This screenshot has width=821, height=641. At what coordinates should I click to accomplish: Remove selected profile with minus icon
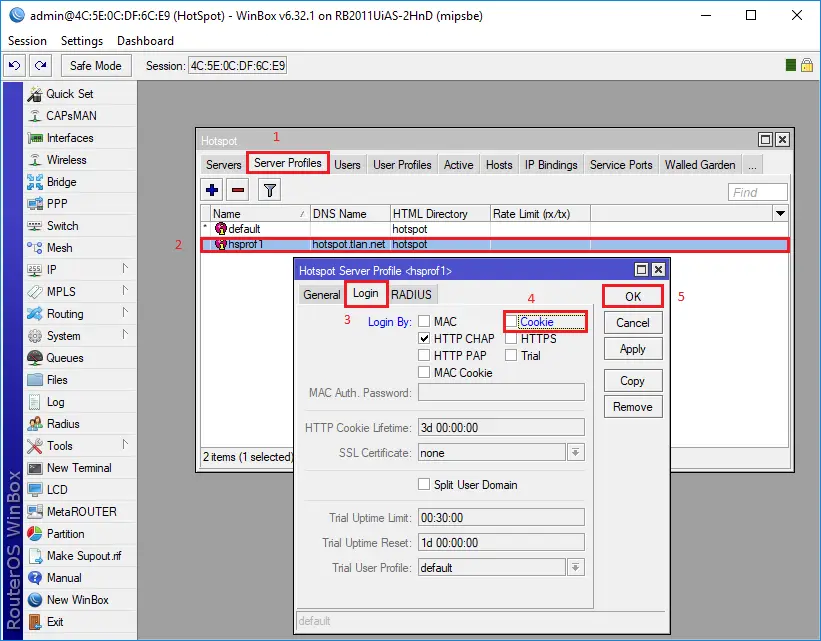pyautogui.click(x=238, y=190)
